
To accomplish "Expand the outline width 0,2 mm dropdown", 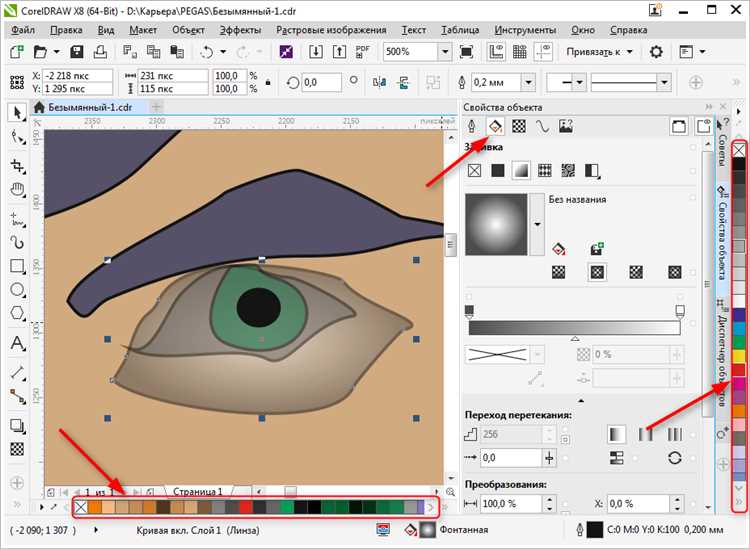I will 529,82.
